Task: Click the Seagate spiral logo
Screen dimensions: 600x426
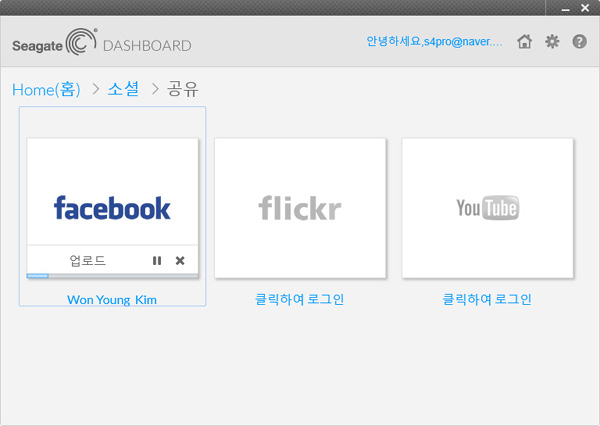Action: tap(81, 44)
